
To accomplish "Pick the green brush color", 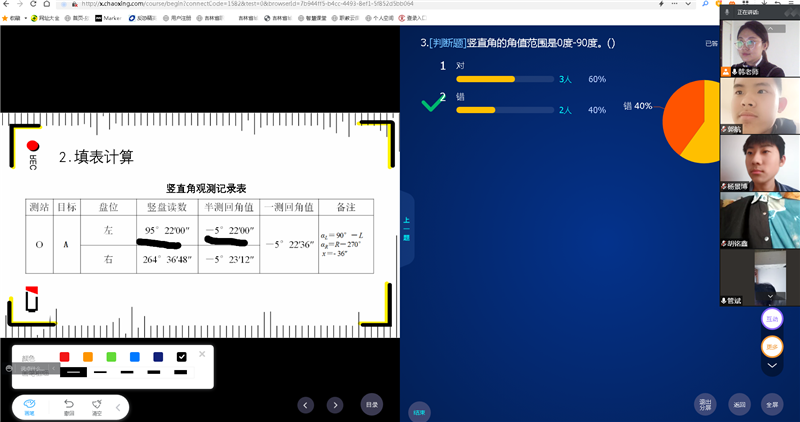I will [x=111, y=357].
